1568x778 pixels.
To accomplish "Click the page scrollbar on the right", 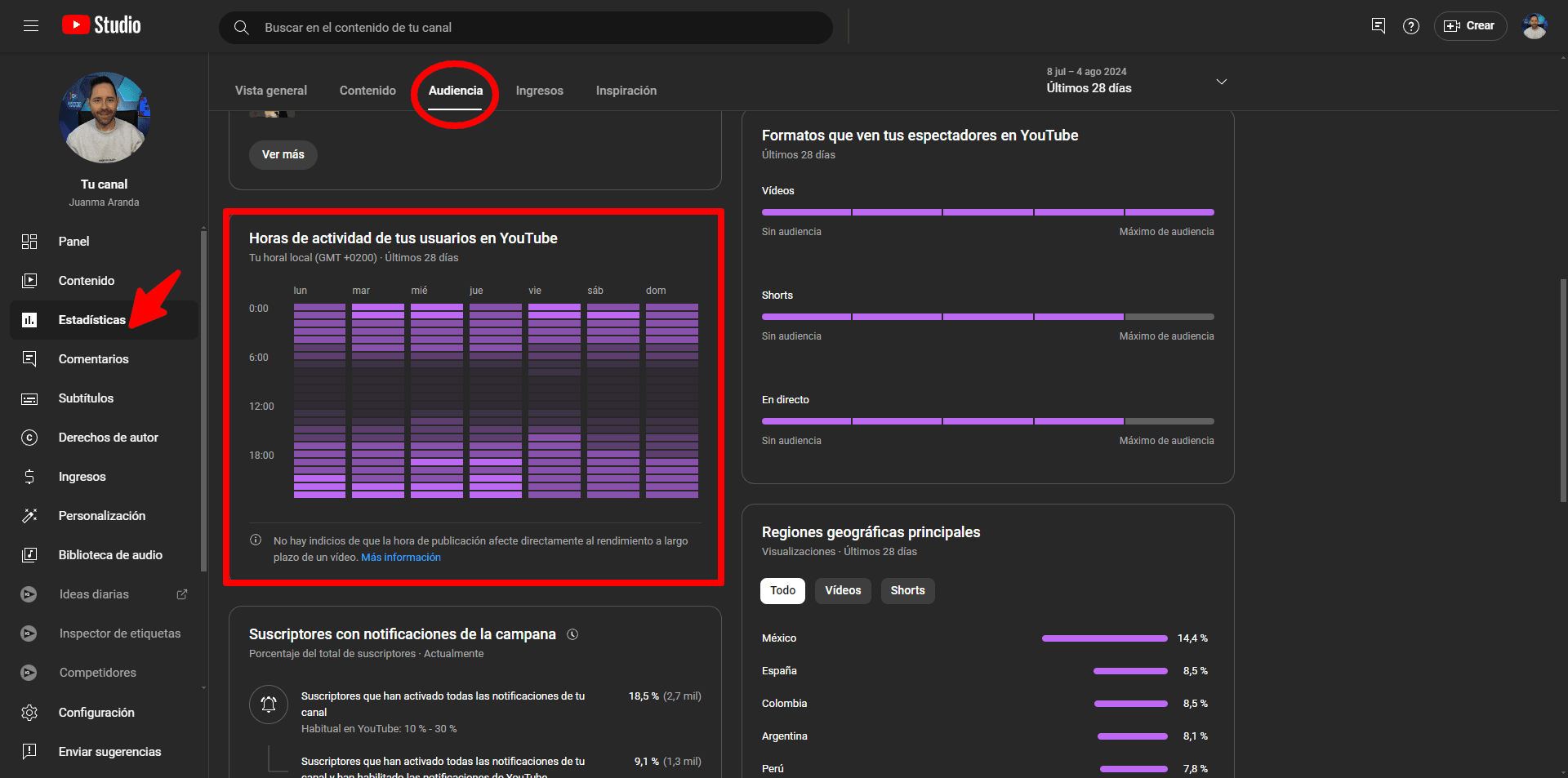I will pyautogui.click(x=1563, y=390).
